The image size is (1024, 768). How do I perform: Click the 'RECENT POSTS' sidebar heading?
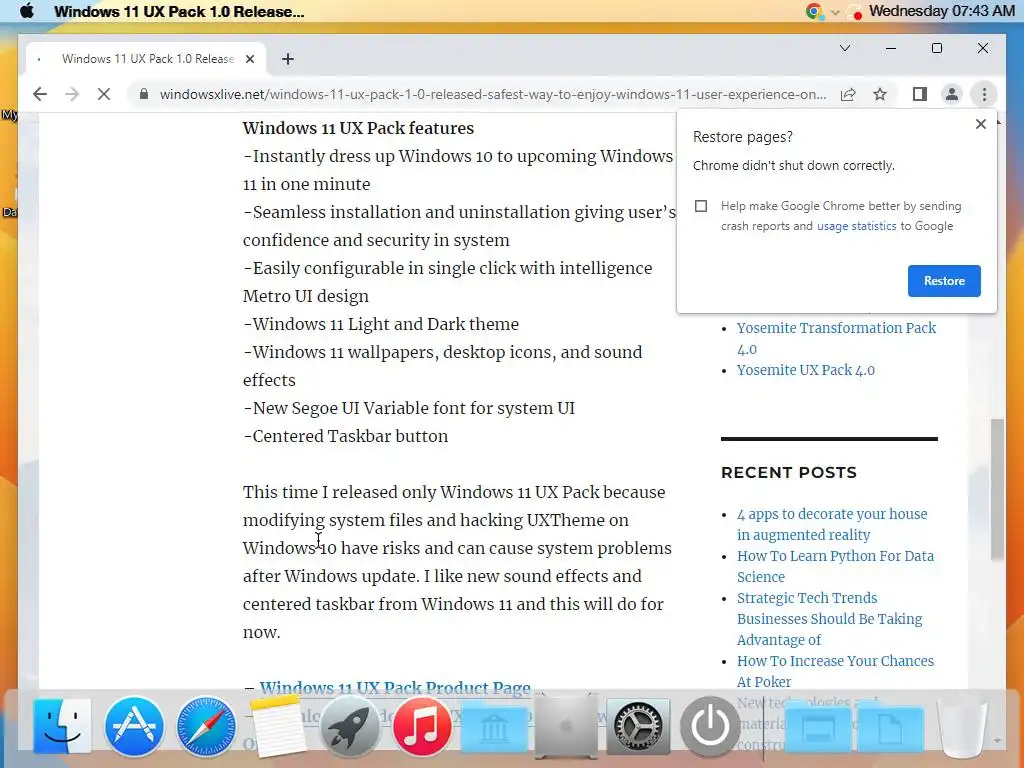[x=789, y=472]
